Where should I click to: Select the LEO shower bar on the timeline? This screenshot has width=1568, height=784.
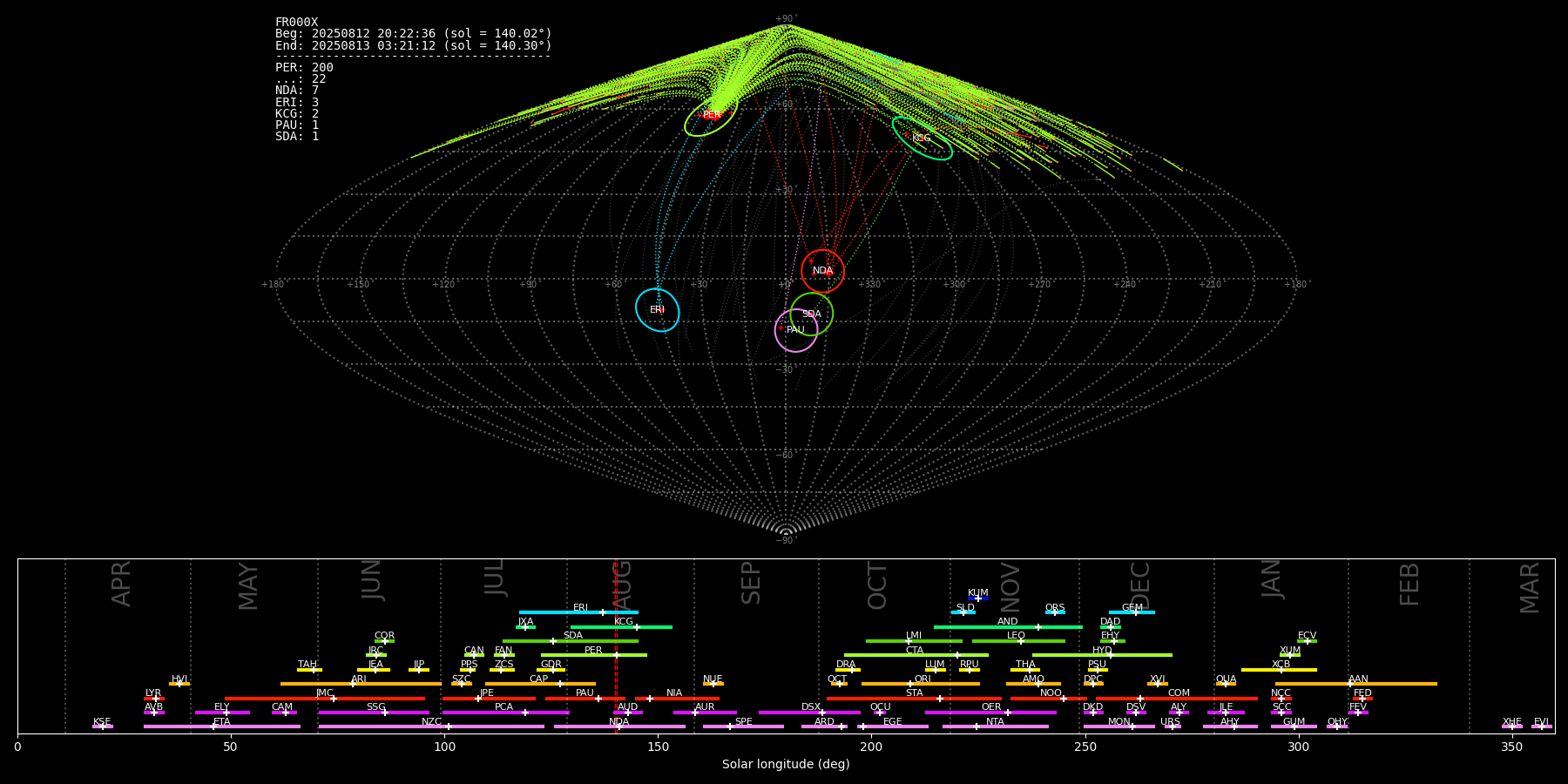1018,641
